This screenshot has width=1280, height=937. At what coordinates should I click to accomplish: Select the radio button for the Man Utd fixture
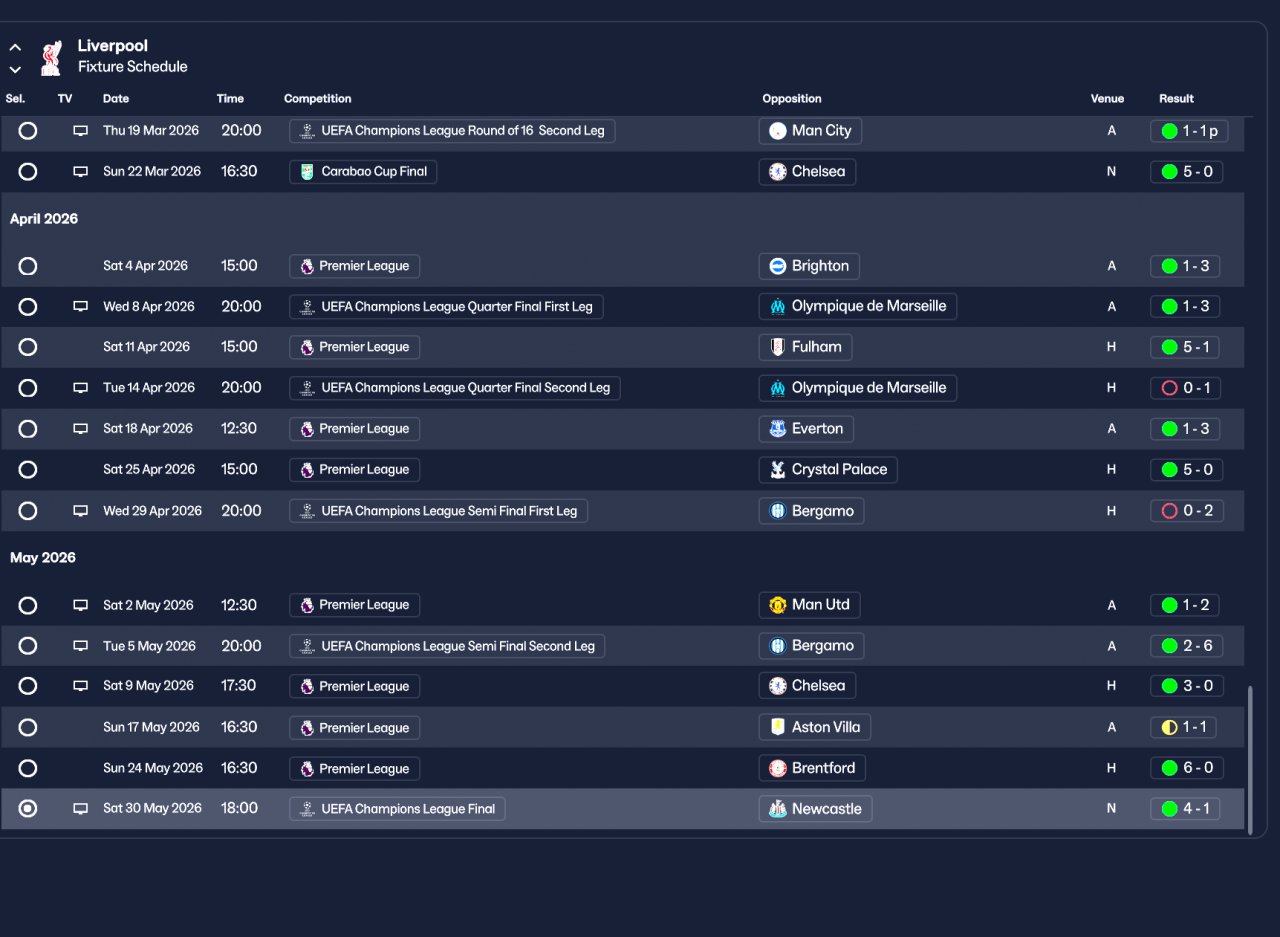coord(28,605)
